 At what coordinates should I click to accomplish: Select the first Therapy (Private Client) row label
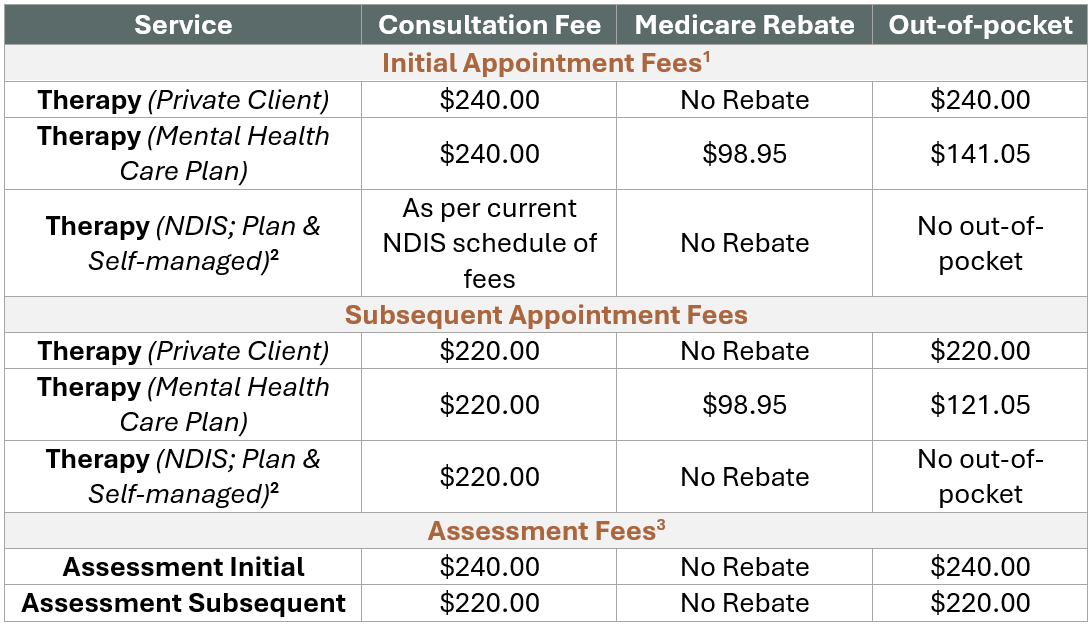pyautogui.click(x=183, y=100)
